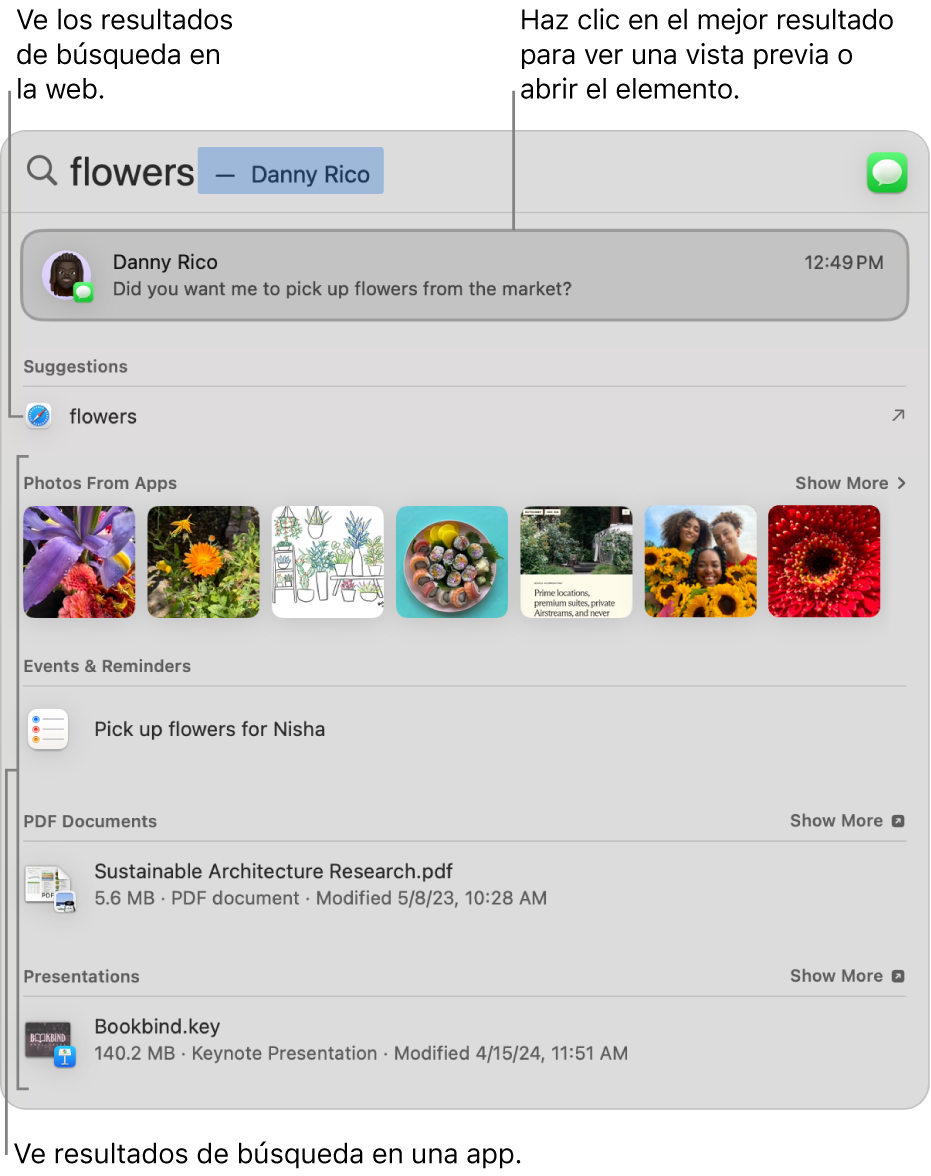Open Danny Rico's message about flowers
The height and width of the screenshot is (1176, 931).
[464, 275]
